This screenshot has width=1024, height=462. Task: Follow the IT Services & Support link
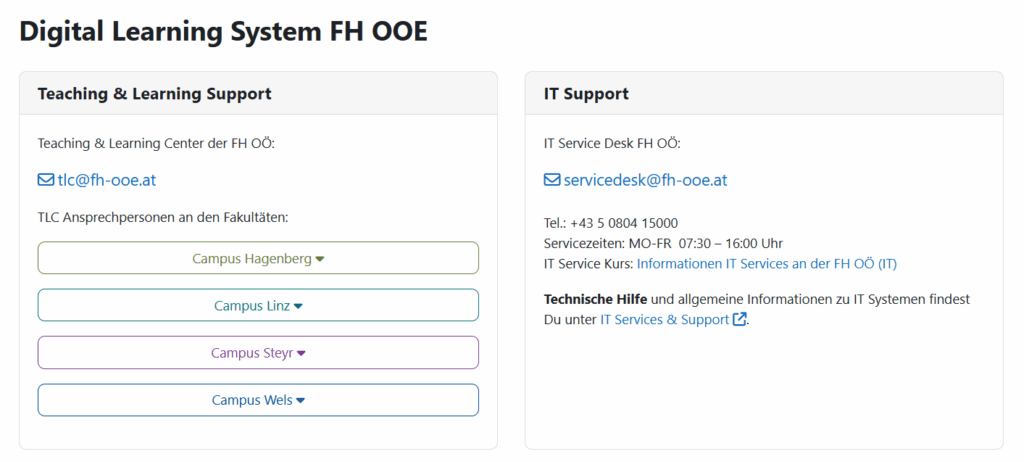[664, 320]
